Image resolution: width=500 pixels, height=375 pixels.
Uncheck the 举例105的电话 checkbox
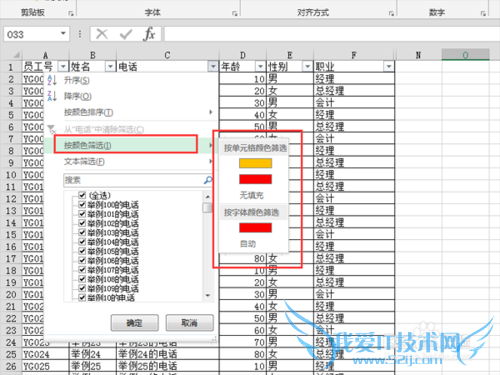tap(82, 251)
